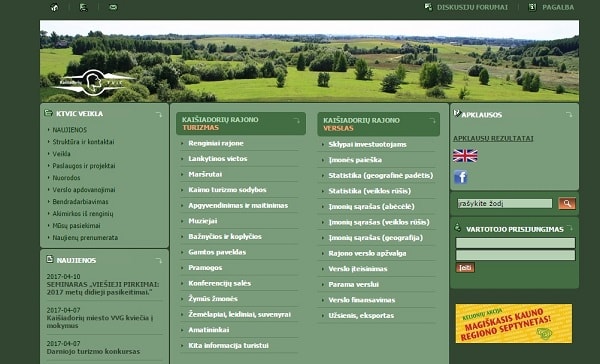Click the magnifier search button
Viewport: 600px width, 364px height.
[x=567, y=203]
